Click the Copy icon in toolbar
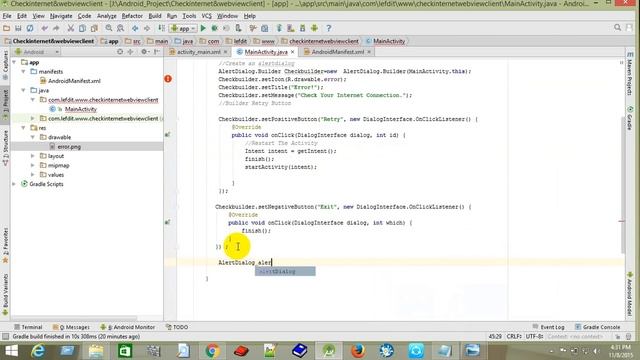640x360 pixels. [82, 28]
